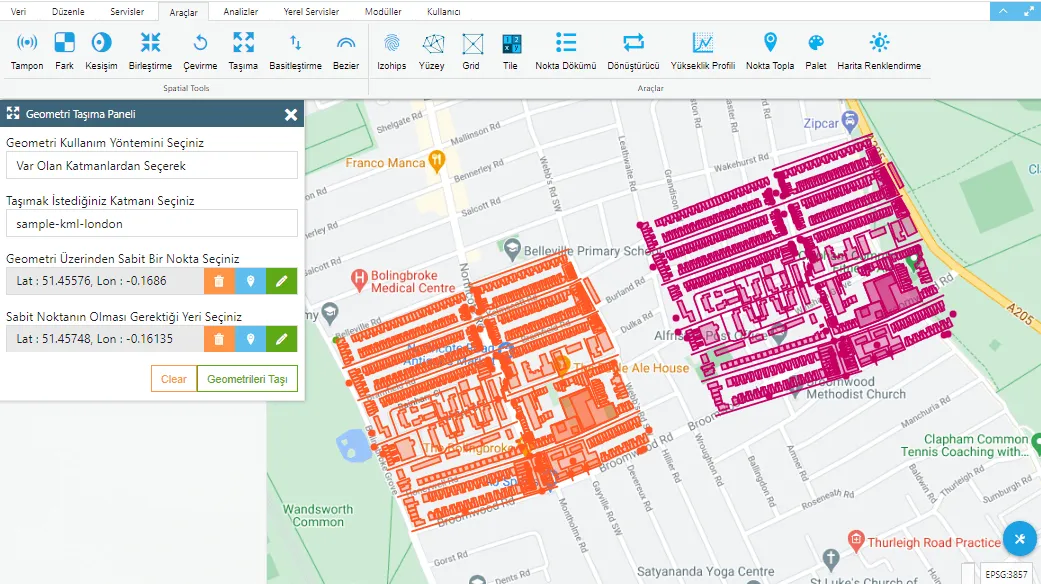
Task: Open Harita Renklendirme map coloring
Action: pyautogui.click(x=879, y=51)
